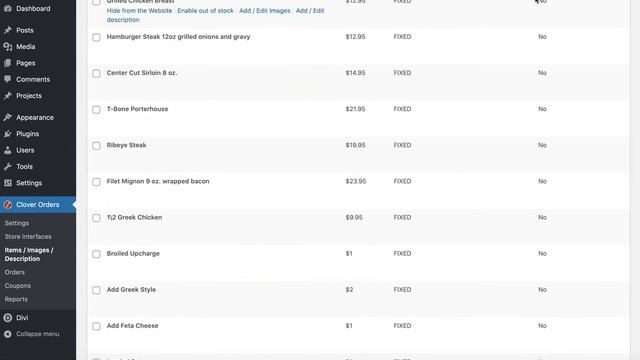Screen dimensions: 640x360
Task: Click the Tools wrench icon
Action: 8,166
